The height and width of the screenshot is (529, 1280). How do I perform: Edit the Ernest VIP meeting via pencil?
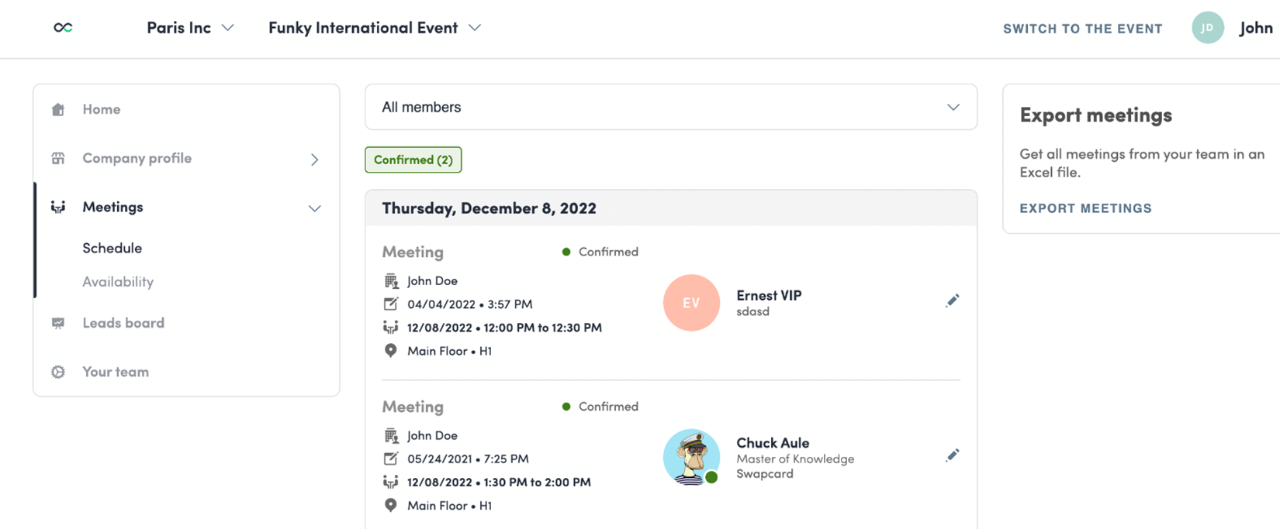pos(952,300)
